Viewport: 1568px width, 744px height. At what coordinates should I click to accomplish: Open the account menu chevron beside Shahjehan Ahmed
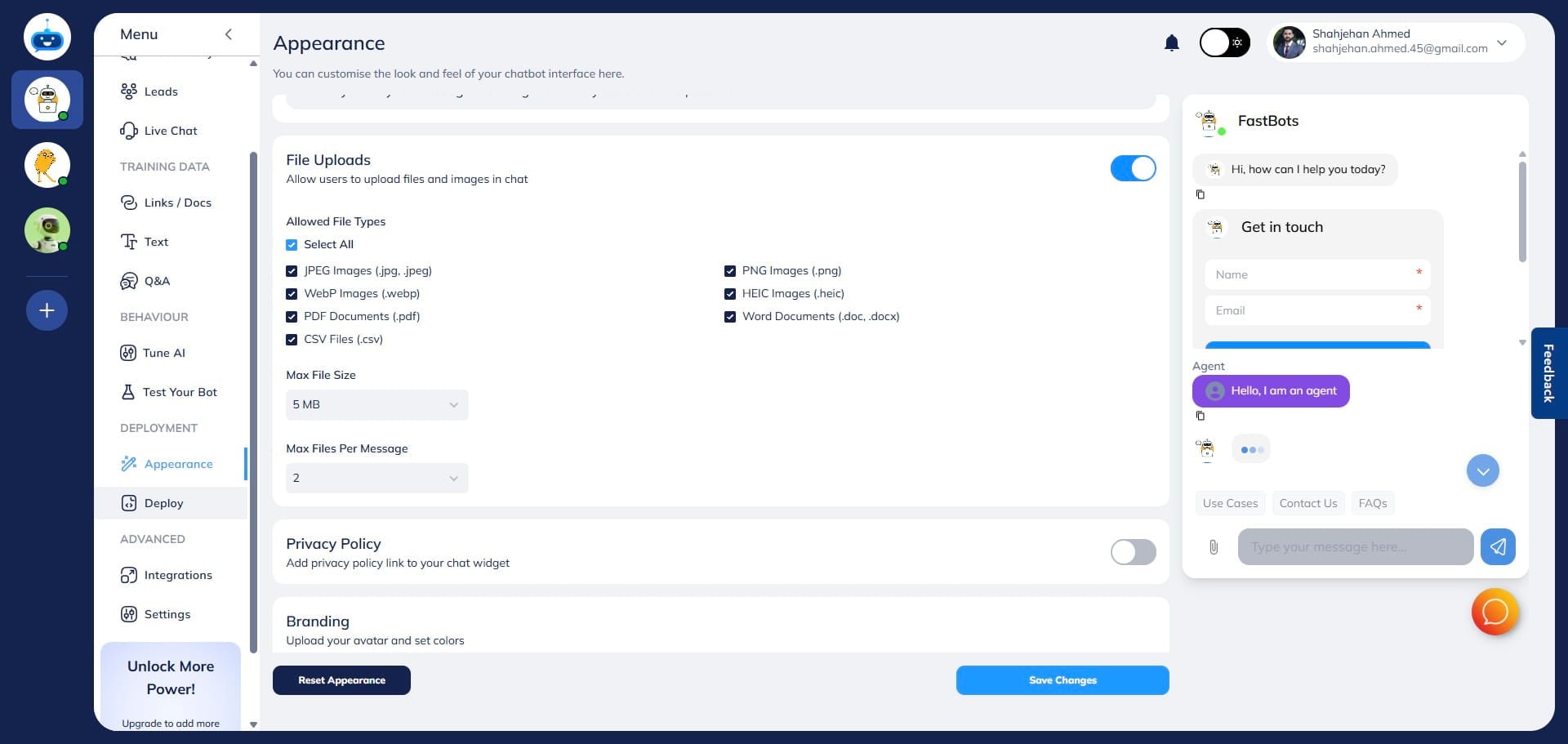1502,42
